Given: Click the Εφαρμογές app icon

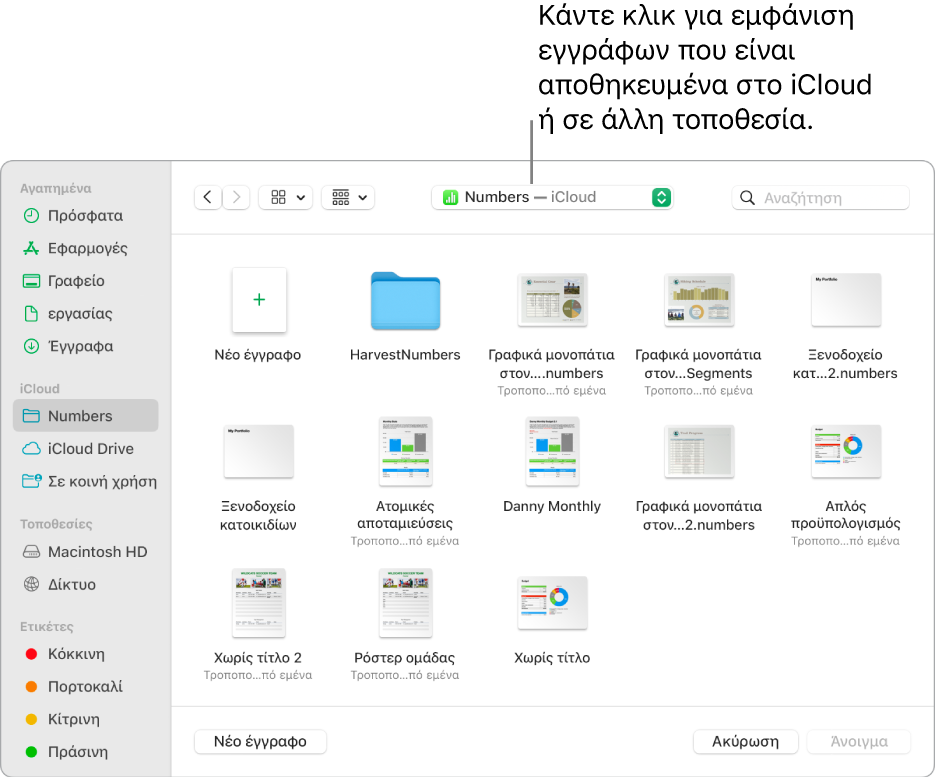Looking at the screenshot, I should (31, 248).
